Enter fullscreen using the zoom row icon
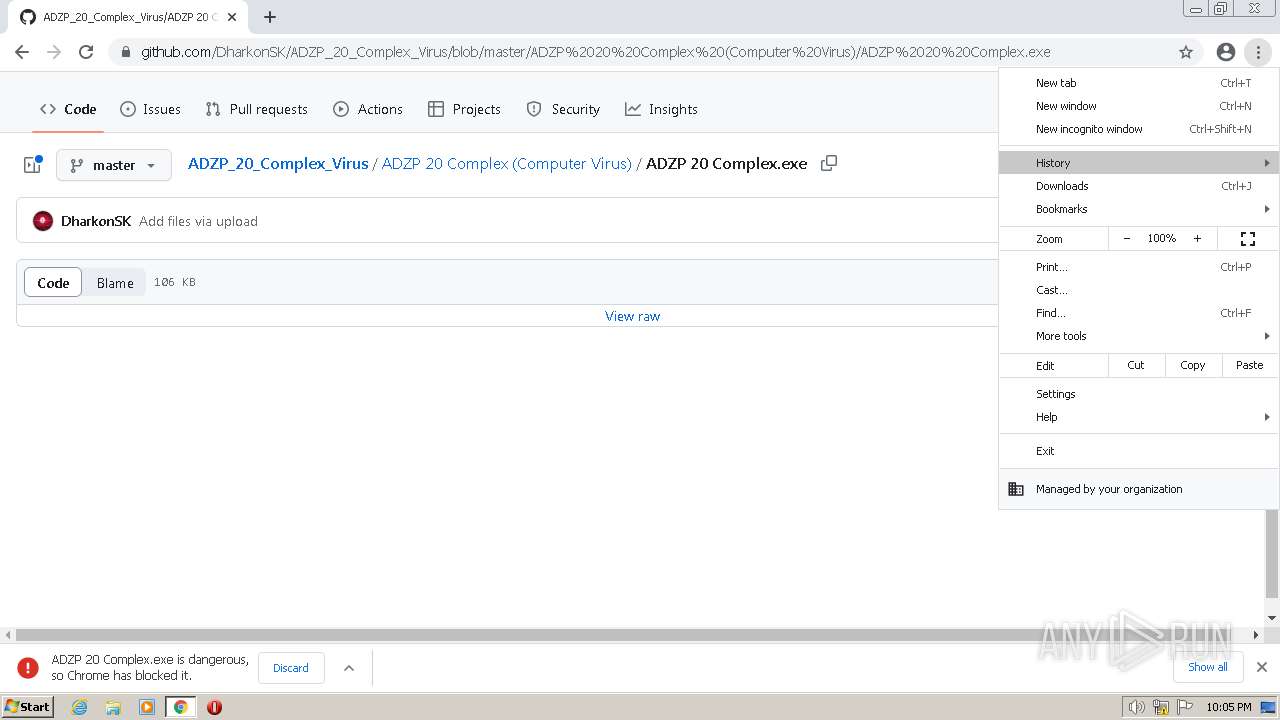The width and height of the screenshot is (1280, 720). pyautogui.click(x=1248, y=239)
